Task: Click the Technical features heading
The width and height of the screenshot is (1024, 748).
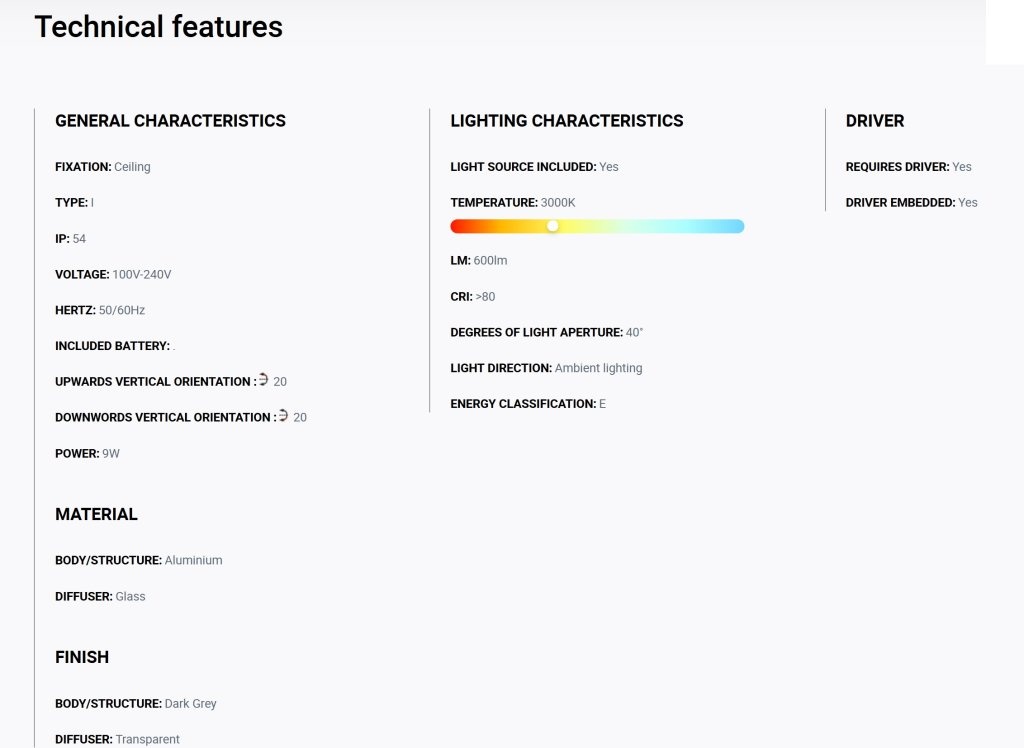Action: click(159, 27)
